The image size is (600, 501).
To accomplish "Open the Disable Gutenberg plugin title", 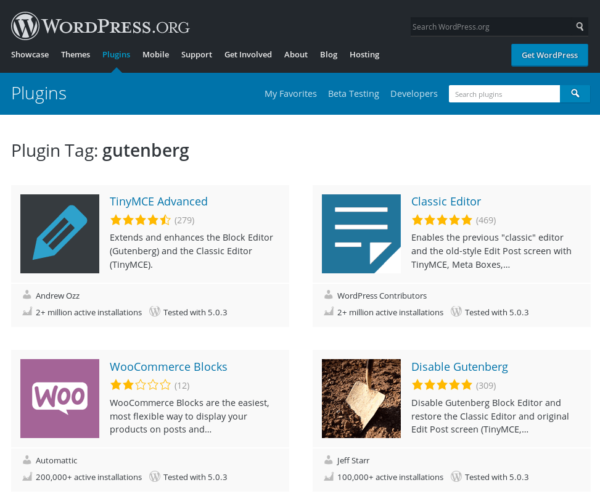I will (x=460, y=367).
